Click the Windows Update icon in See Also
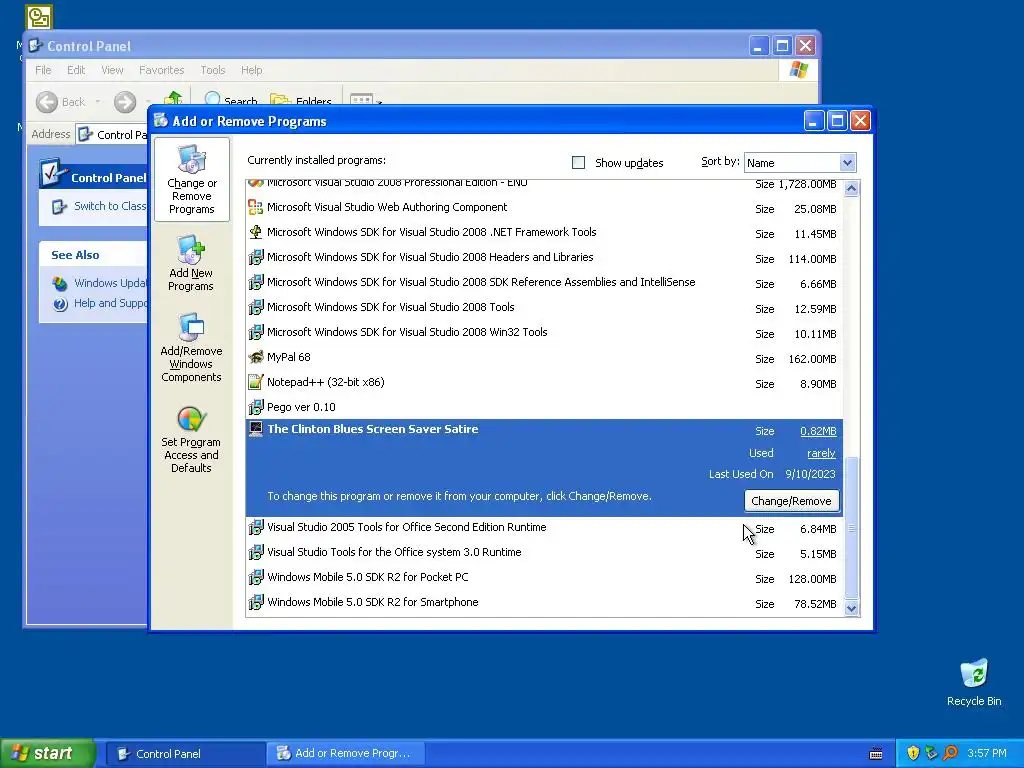Viewport: 1024px width, 768px height. (x=60, y=283)
